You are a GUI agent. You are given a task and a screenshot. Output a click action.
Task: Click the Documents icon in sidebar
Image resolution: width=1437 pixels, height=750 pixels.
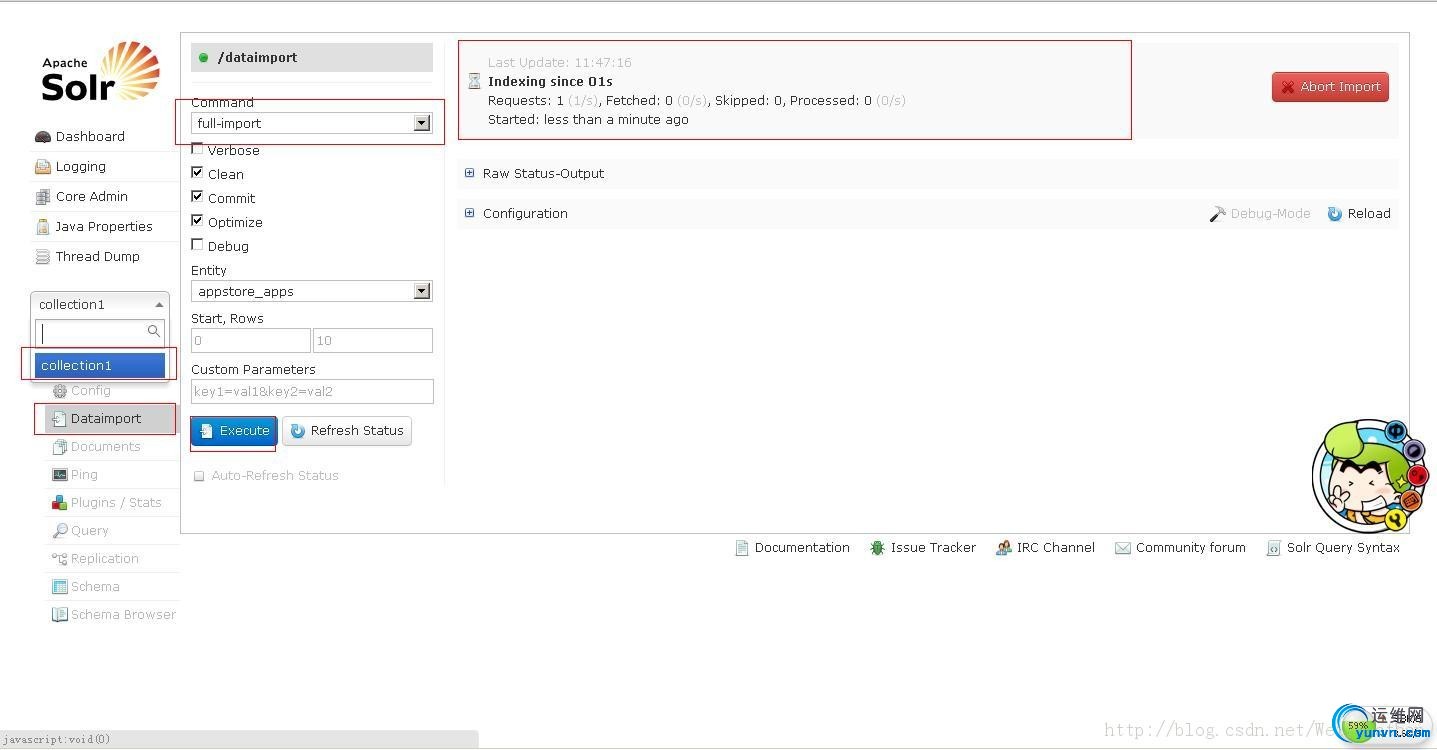60,447
